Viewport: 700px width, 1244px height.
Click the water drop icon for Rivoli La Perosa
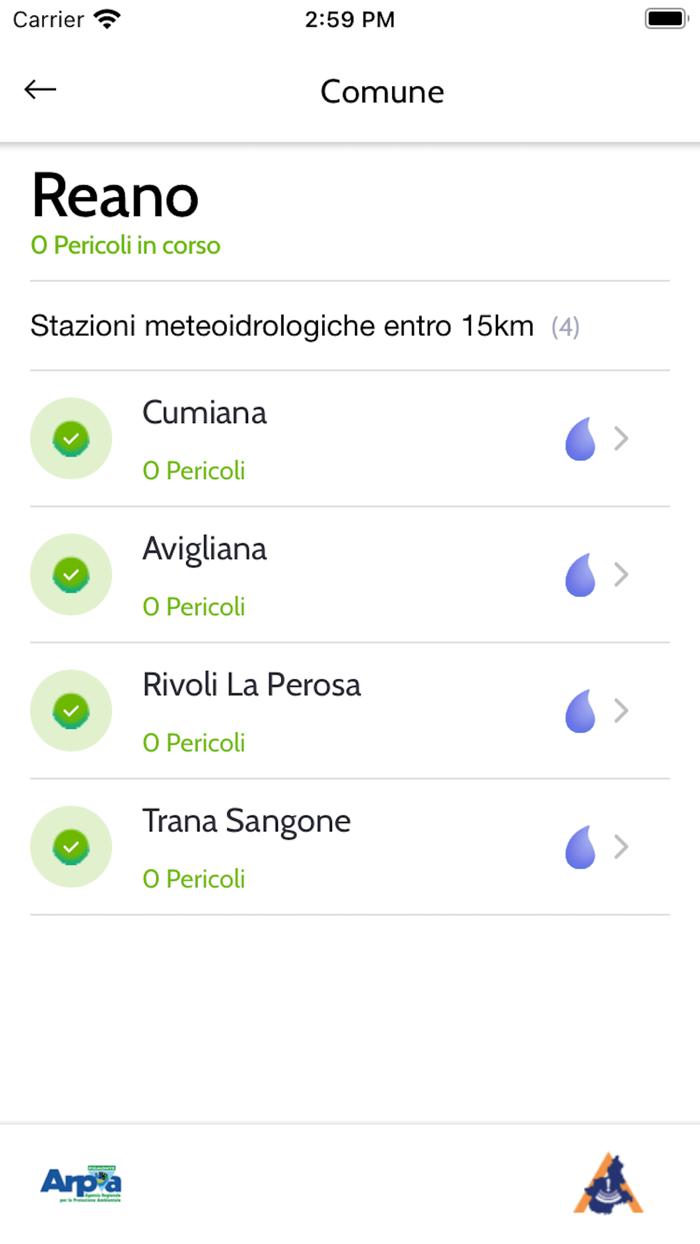(x=579, y=711)
